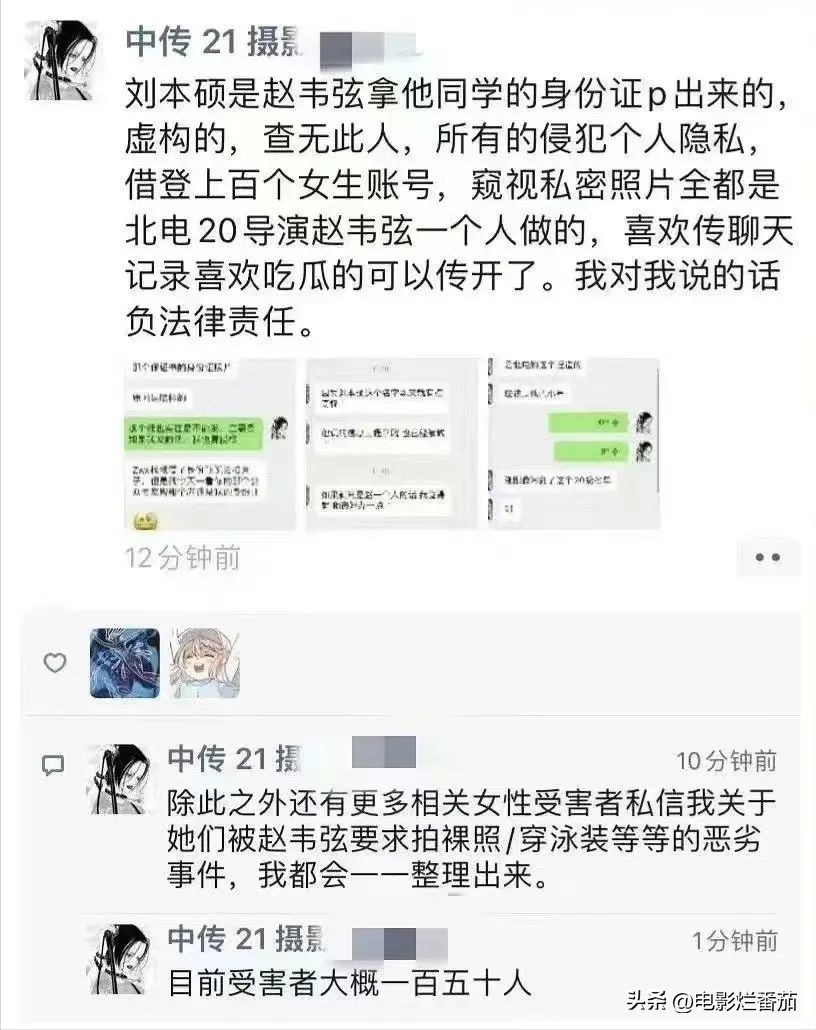Image resolution: width=816 pixels, height=1030 pixels.
Task: Open commenter name on first comment
Action: (235, 759)
